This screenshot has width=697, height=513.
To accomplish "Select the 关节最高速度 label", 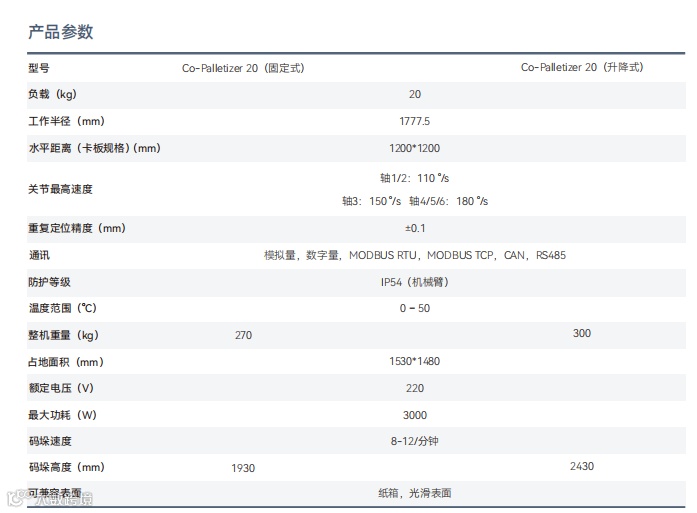I will coord(60,189).
